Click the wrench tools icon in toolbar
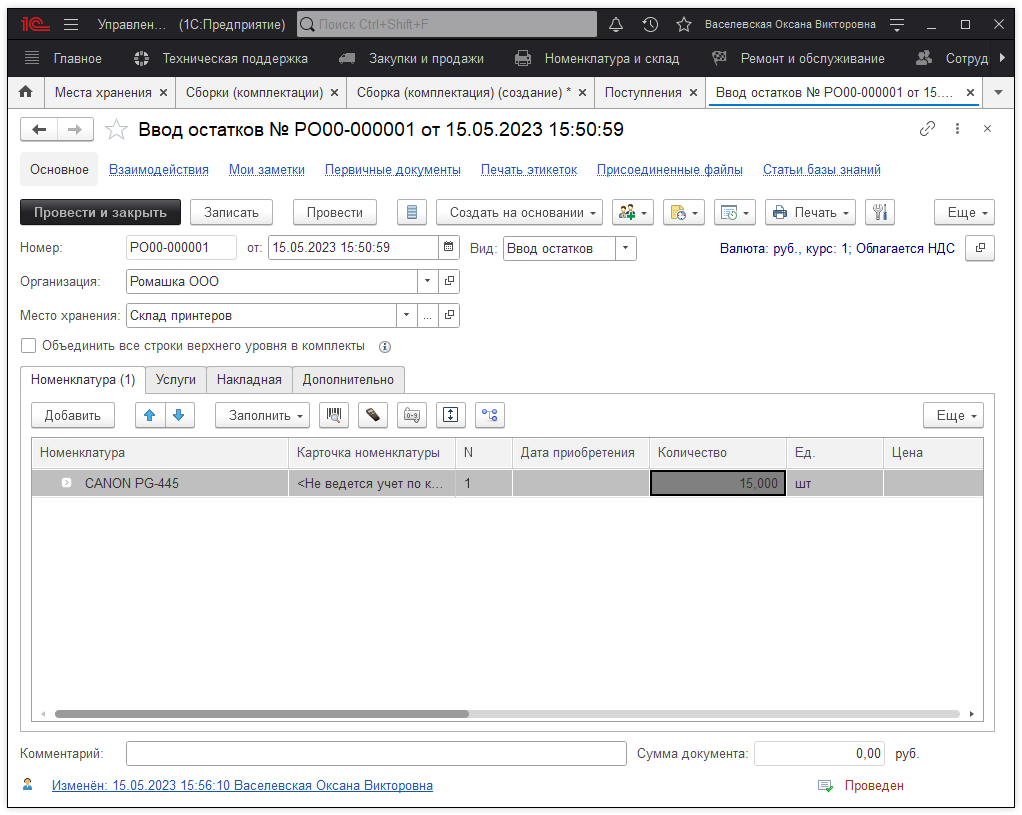 pos(880,212)
